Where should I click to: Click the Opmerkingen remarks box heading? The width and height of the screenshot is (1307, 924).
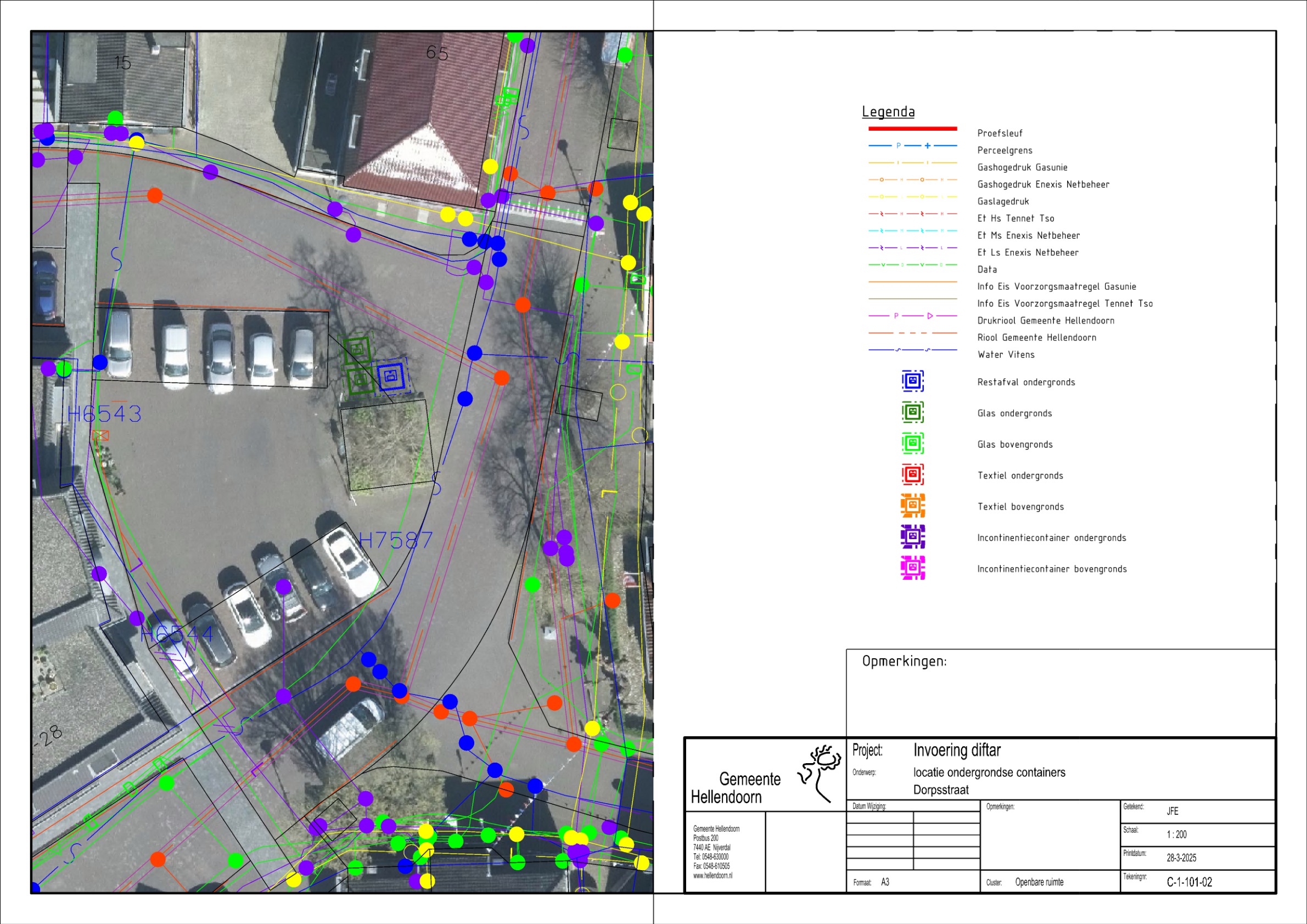[904, 661]
